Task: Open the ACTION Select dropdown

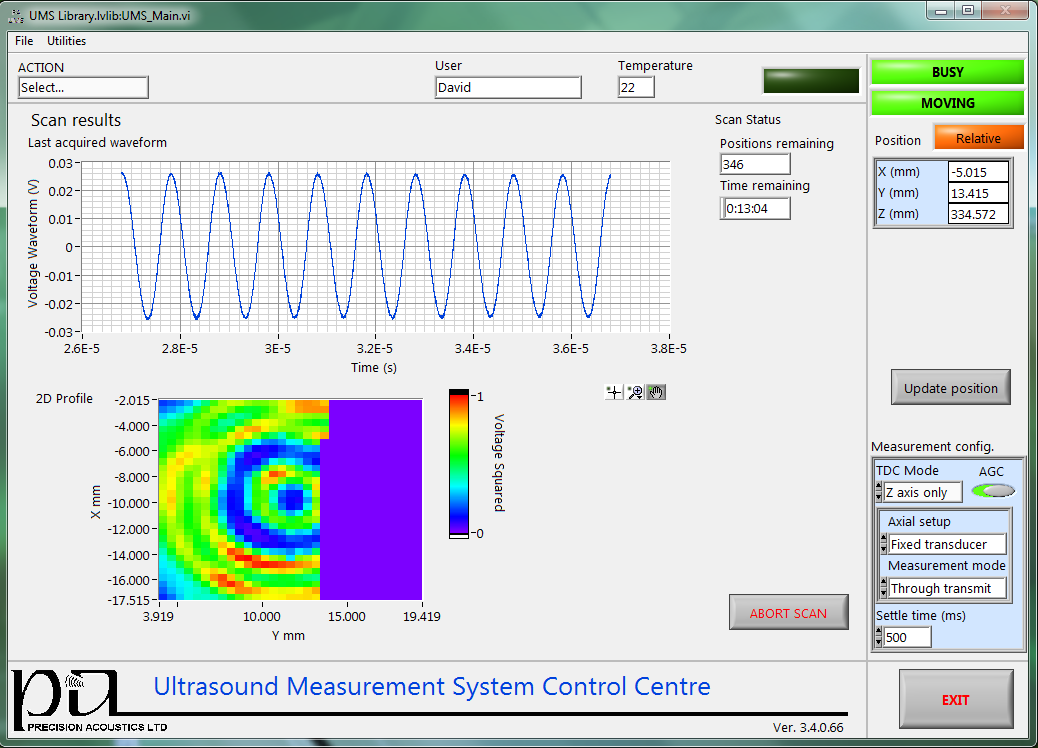Action: click(83, 88)
